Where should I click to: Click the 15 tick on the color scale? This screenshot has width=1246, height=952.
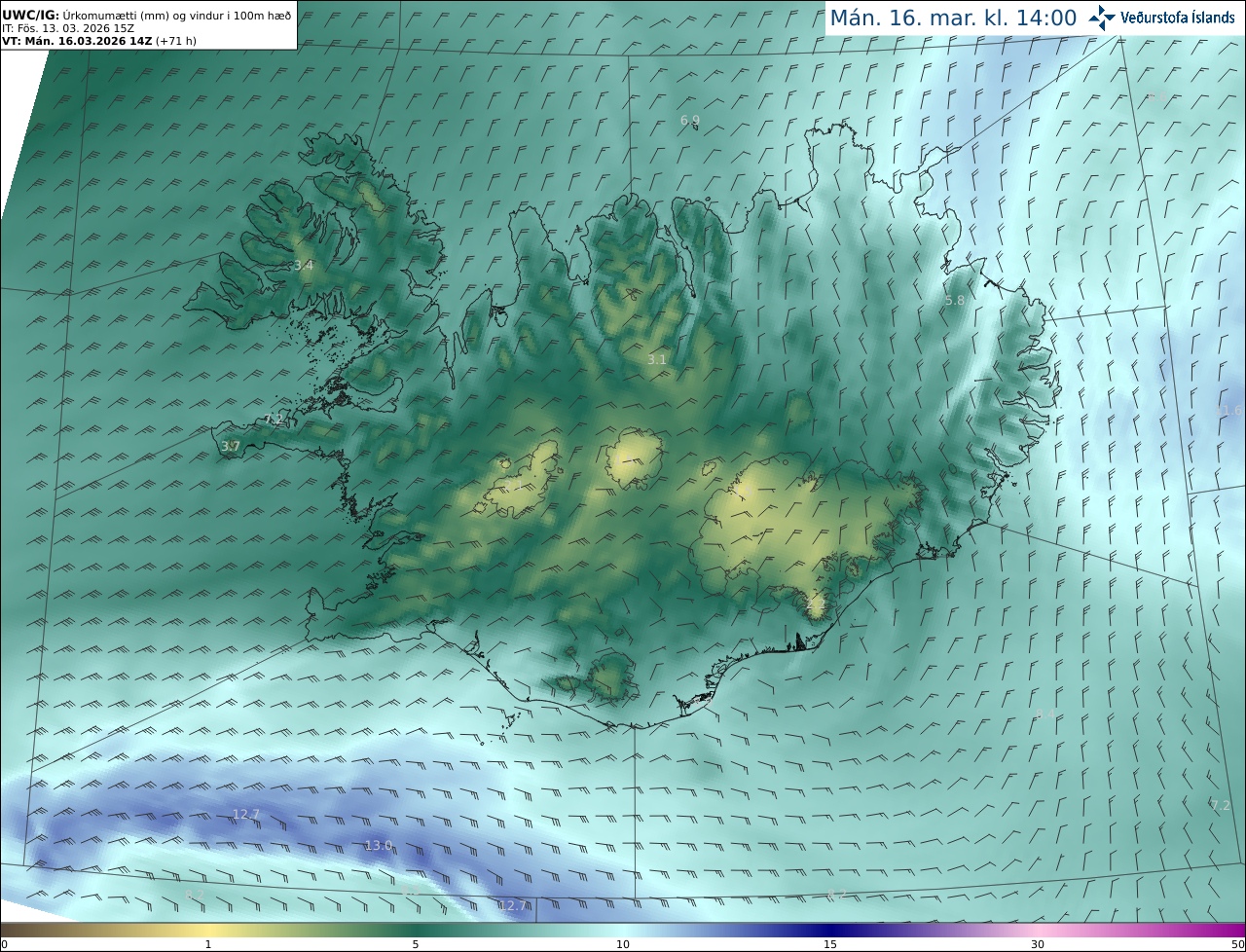click(x=830, y=944)
